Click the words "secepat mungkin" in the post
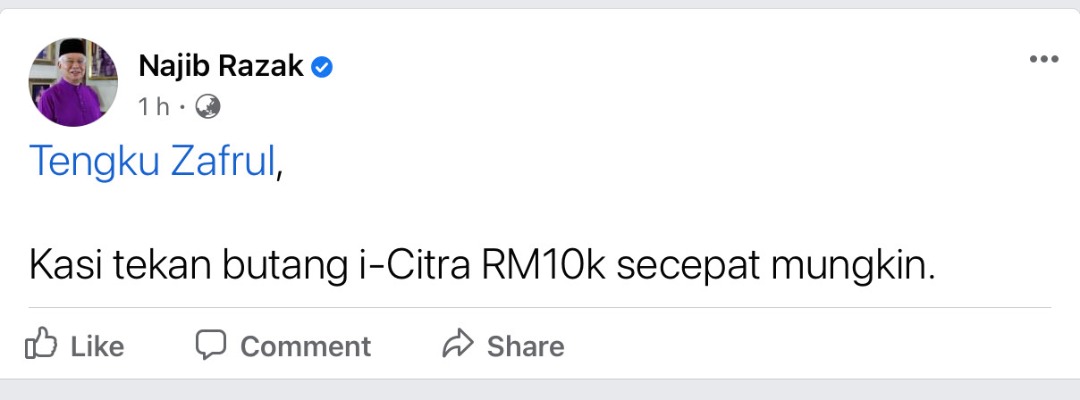1080x400 pixels. [776, 266]
